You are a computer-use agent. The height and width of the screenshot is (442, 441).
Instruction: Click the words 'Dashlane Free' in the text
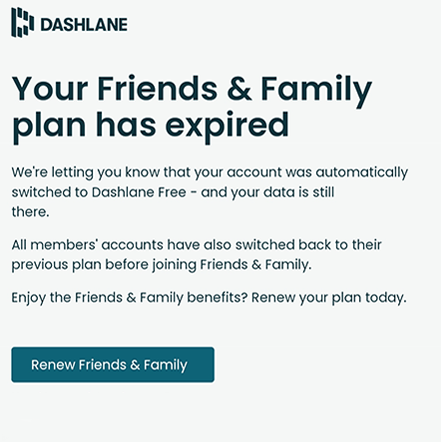(x=139, y=192)
